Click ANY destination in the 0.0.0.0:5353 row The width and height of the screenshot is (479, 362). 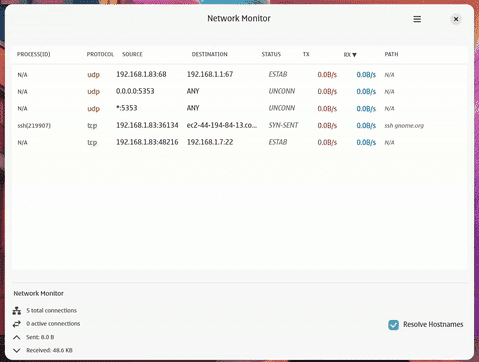(x=193, y=91)
